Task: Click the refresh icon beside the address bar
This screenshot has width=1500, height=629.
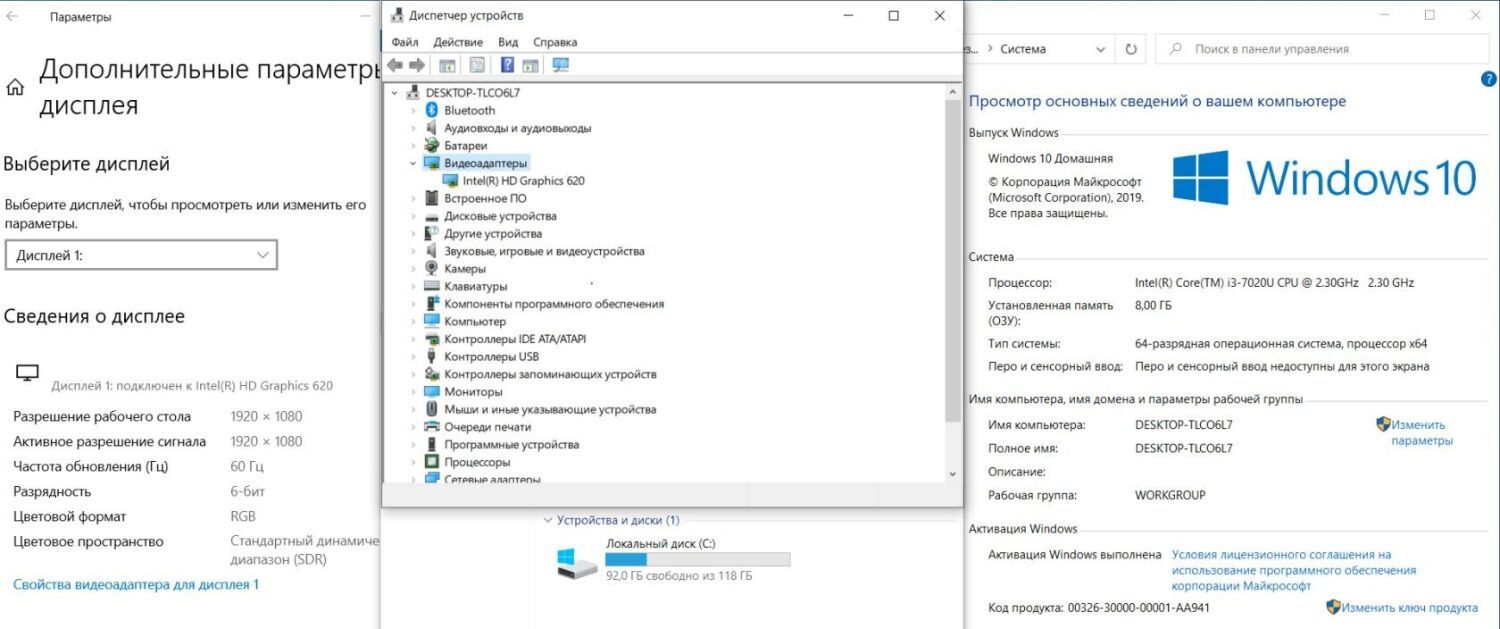Action: (x=1131, y=49)
